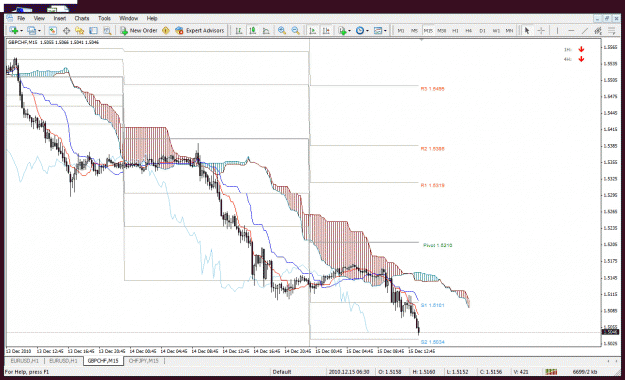Viewport: 625px width, 380px height.
Task: Toggle the Terminal window icon
Action: 93,31
